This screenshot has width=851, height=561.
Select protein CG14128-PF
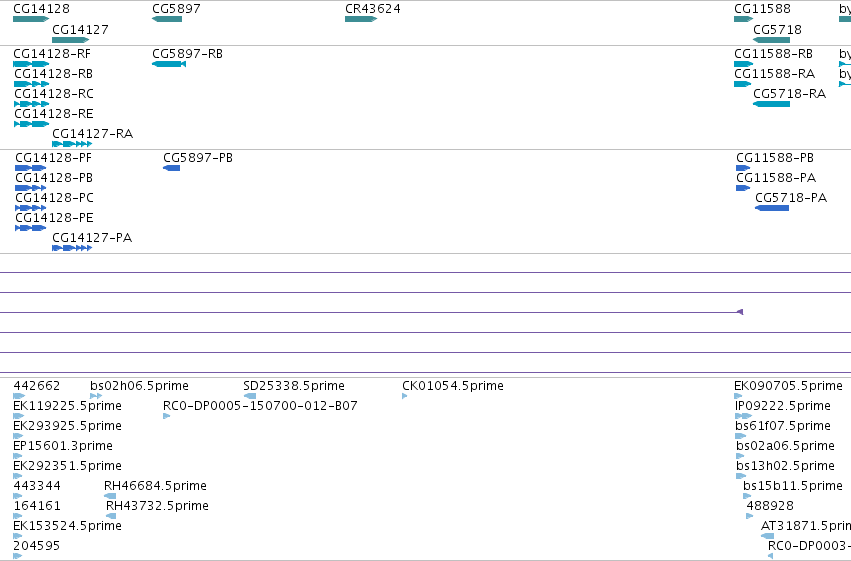[30, 168]
